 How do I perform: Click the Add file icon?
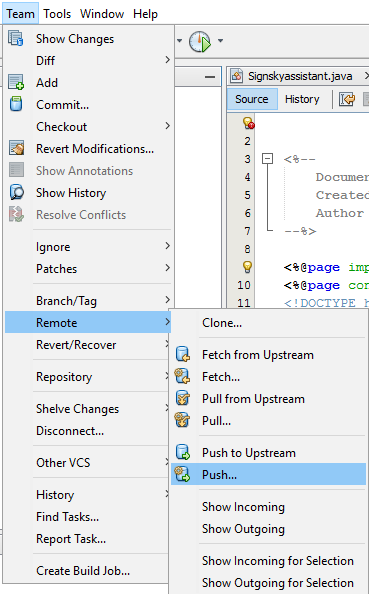coord(16,82)
